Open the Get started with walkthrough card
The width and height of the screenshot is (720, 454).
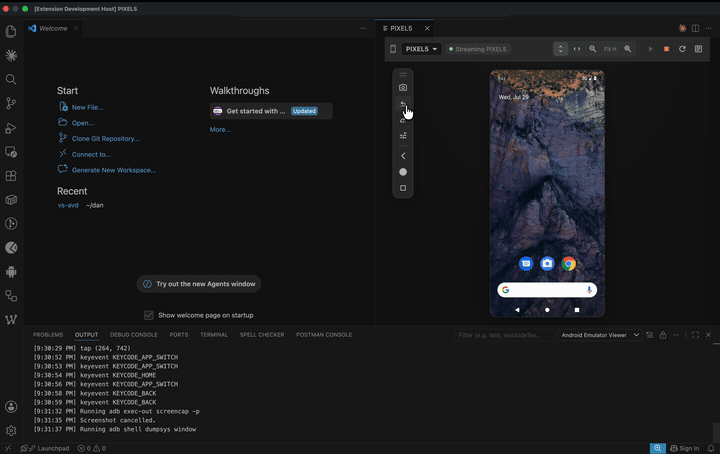(x=271, y=111)
